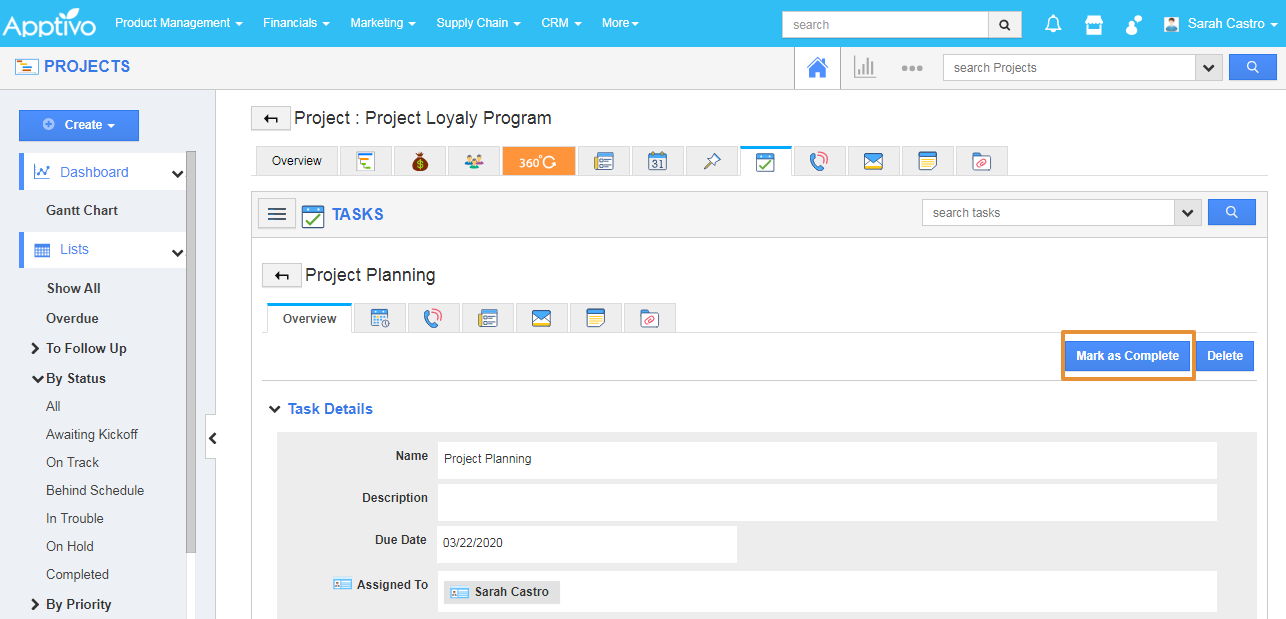Open the hamburger menu beside TASKS
This screenshot has width=1286, height=619.
[277, 214]
